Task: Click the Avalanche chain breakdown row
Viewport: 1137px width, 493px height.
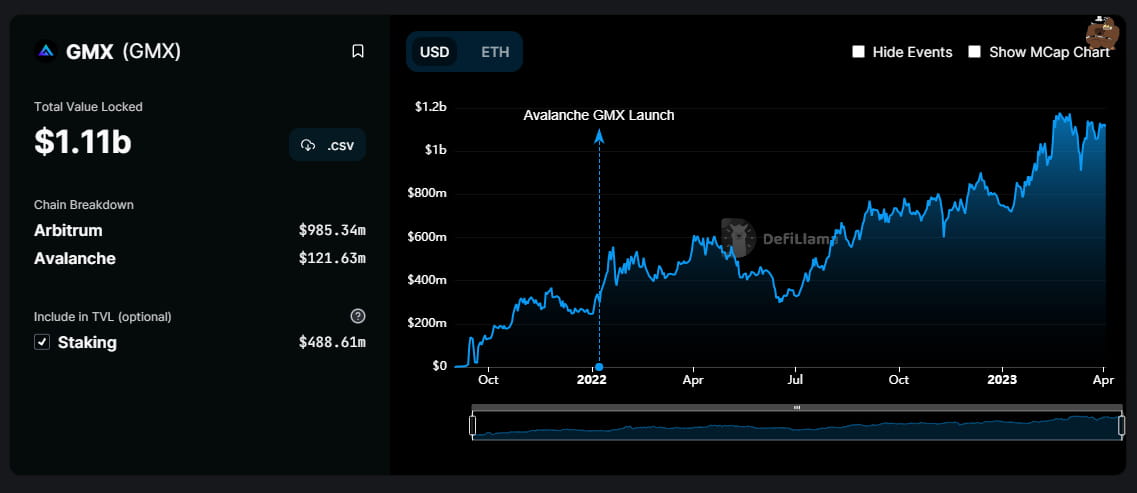Action: tap(200, 258)
